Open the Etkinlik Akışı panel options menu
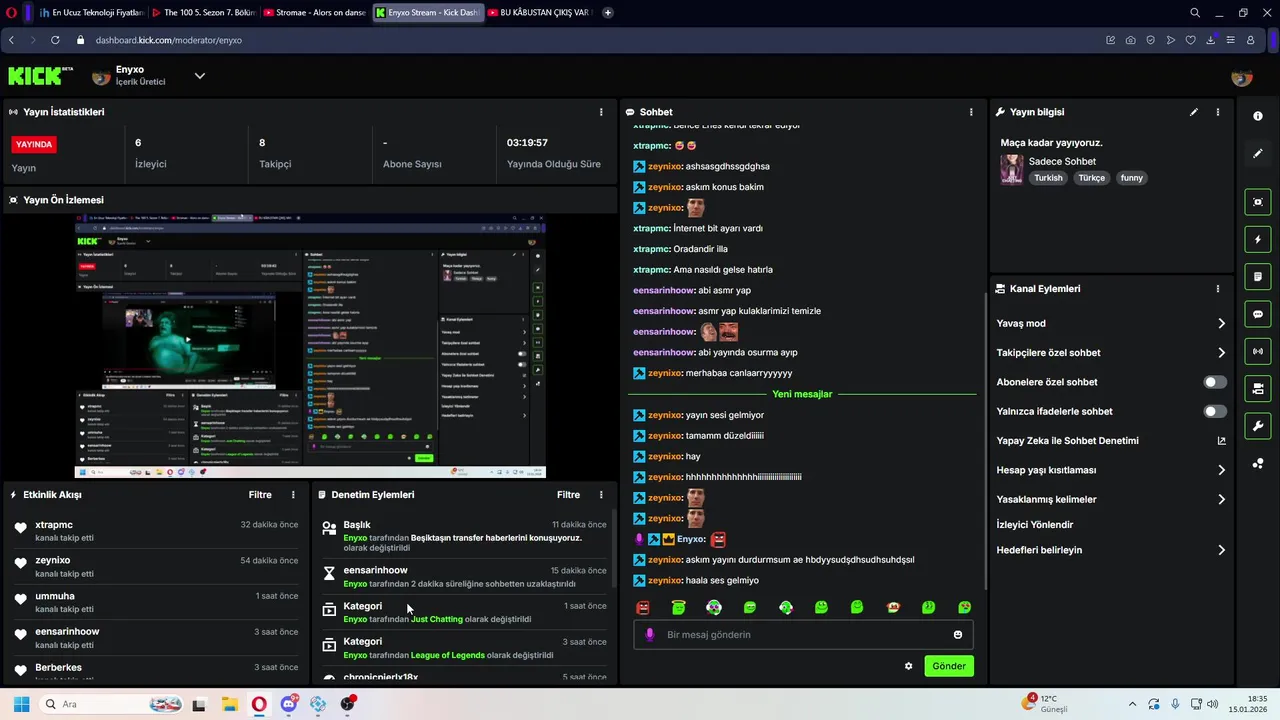Viewport: 1280px width, 720px height. pyautogui.click(x=292, y=495)
